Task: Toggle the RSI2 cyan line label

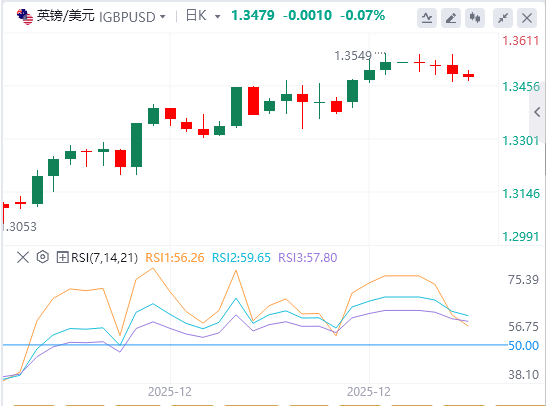Action: pos(241,258)
